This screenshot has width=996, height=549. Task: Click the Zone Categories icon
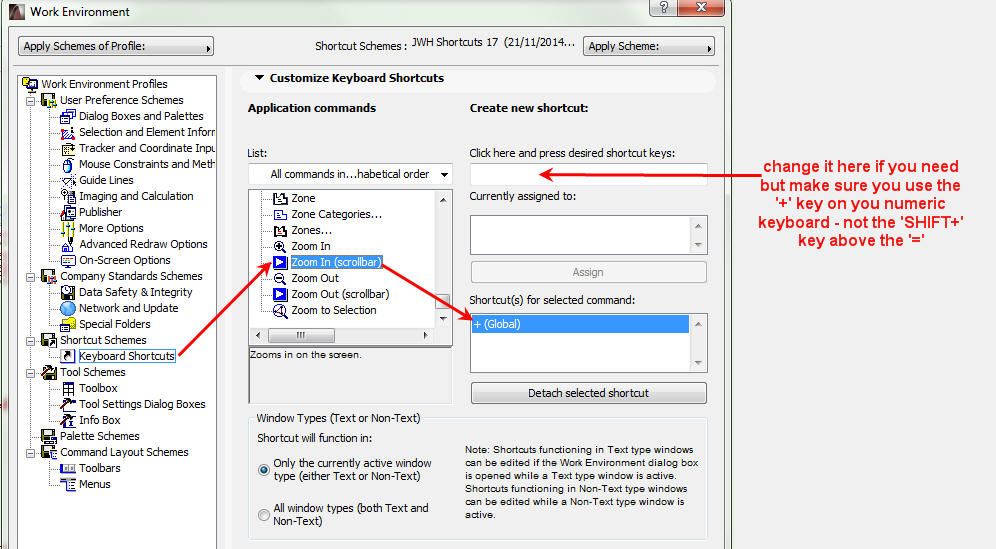click(279, 215)
